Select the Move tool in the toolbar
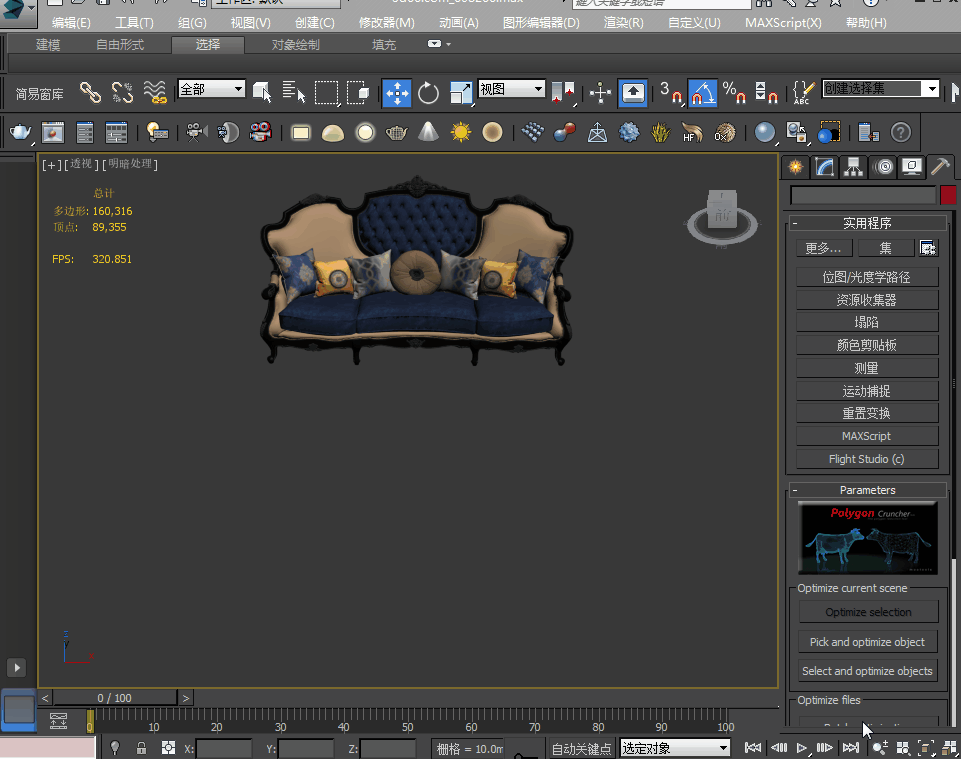 pos(397,93)
